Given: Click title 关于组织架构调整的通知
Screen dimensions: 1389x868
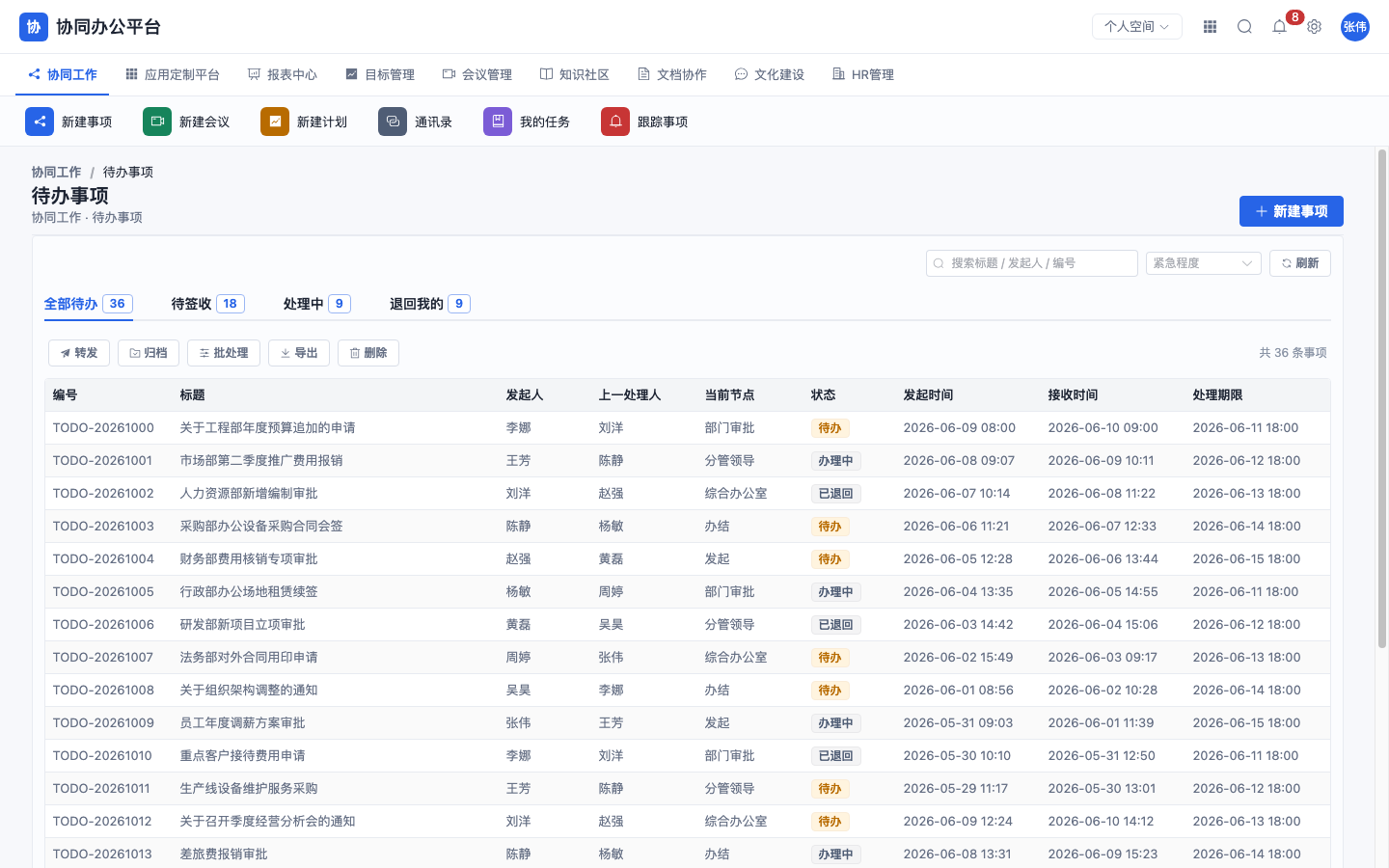Looking at the screenshot, I should click(x=249, y=691).
